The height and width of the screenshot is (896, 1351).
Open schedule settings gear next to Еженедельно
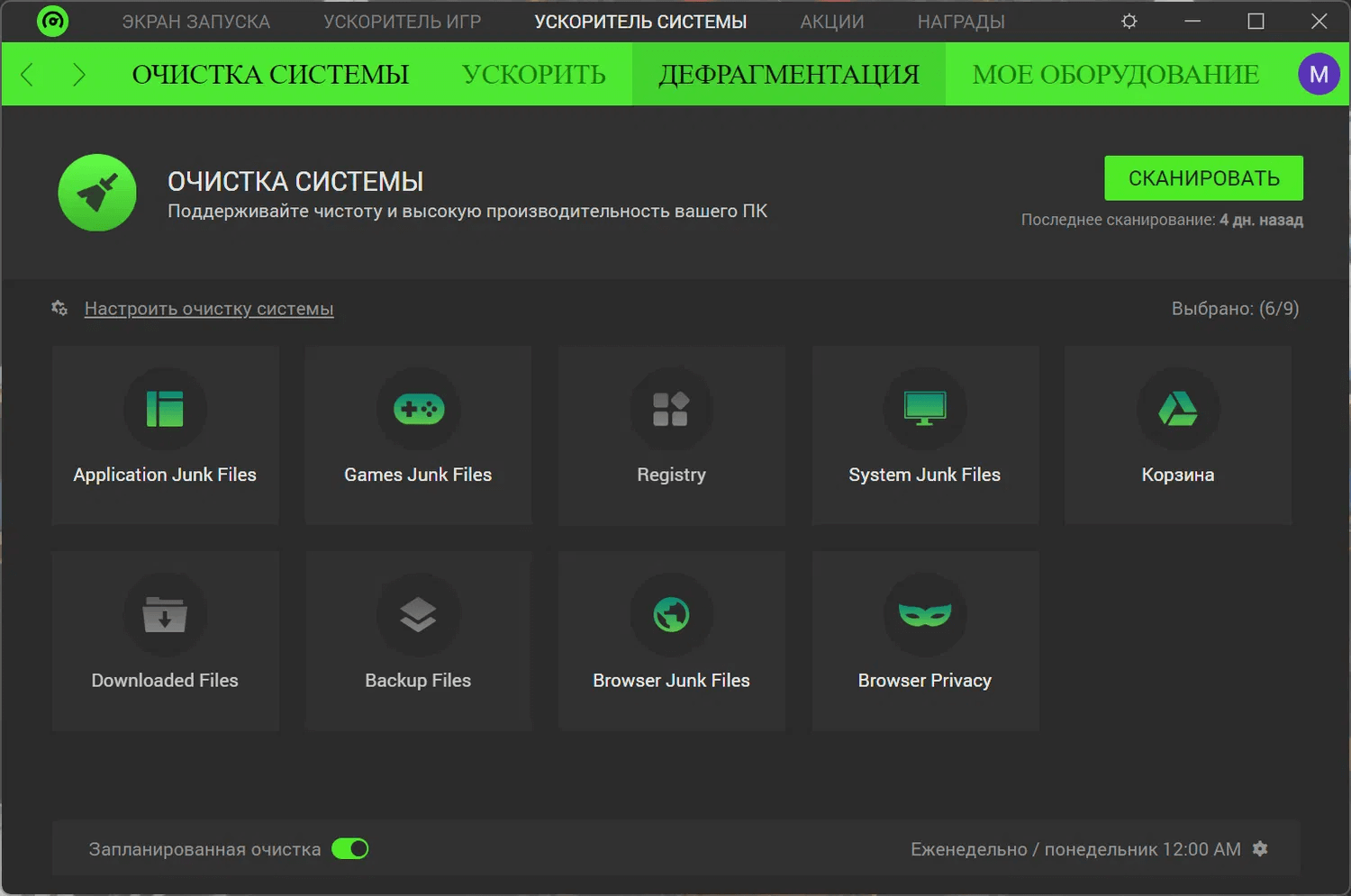(1260, 849)
